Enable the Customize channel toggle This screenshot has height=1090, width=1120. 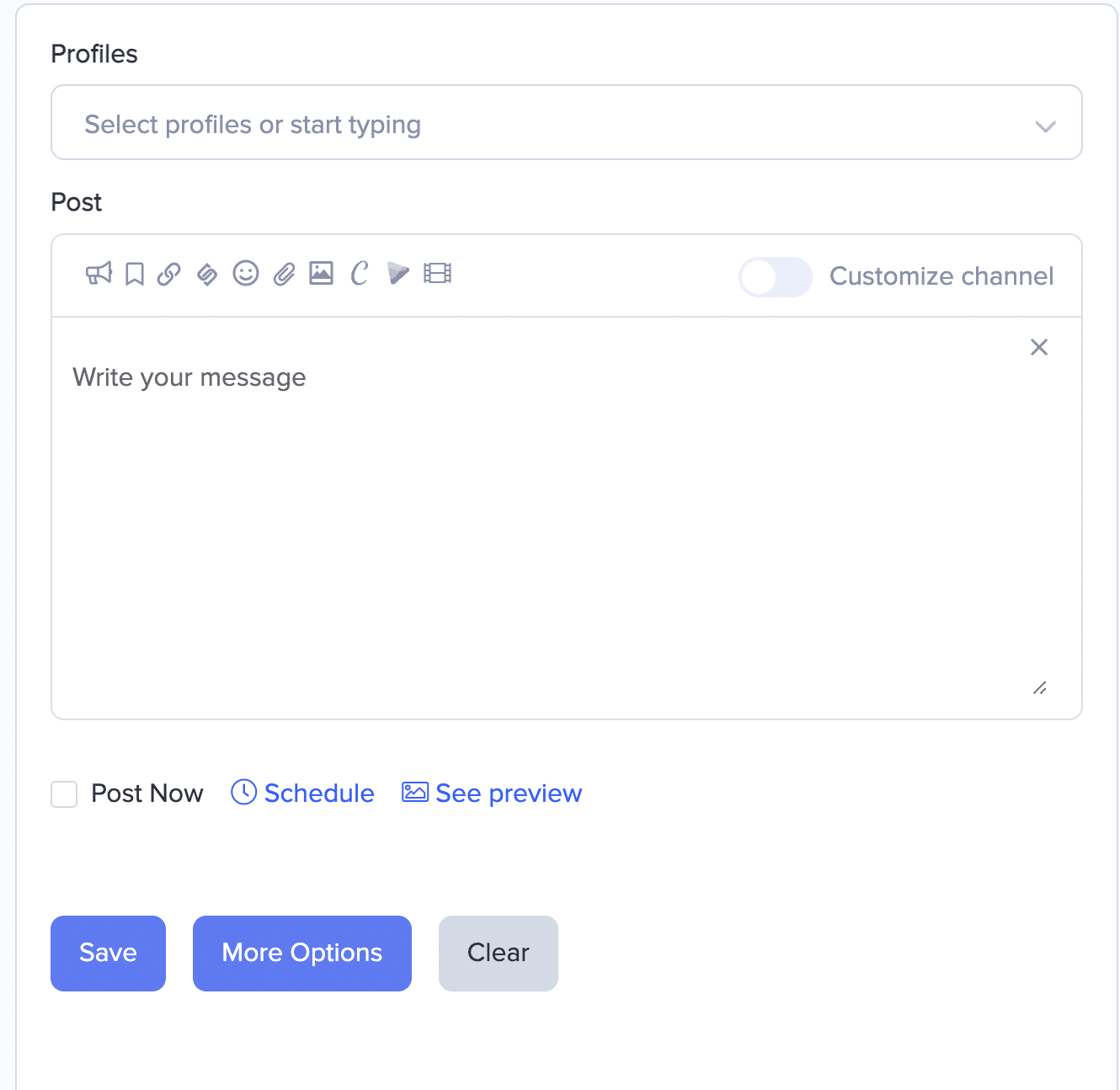pos(775,277)
